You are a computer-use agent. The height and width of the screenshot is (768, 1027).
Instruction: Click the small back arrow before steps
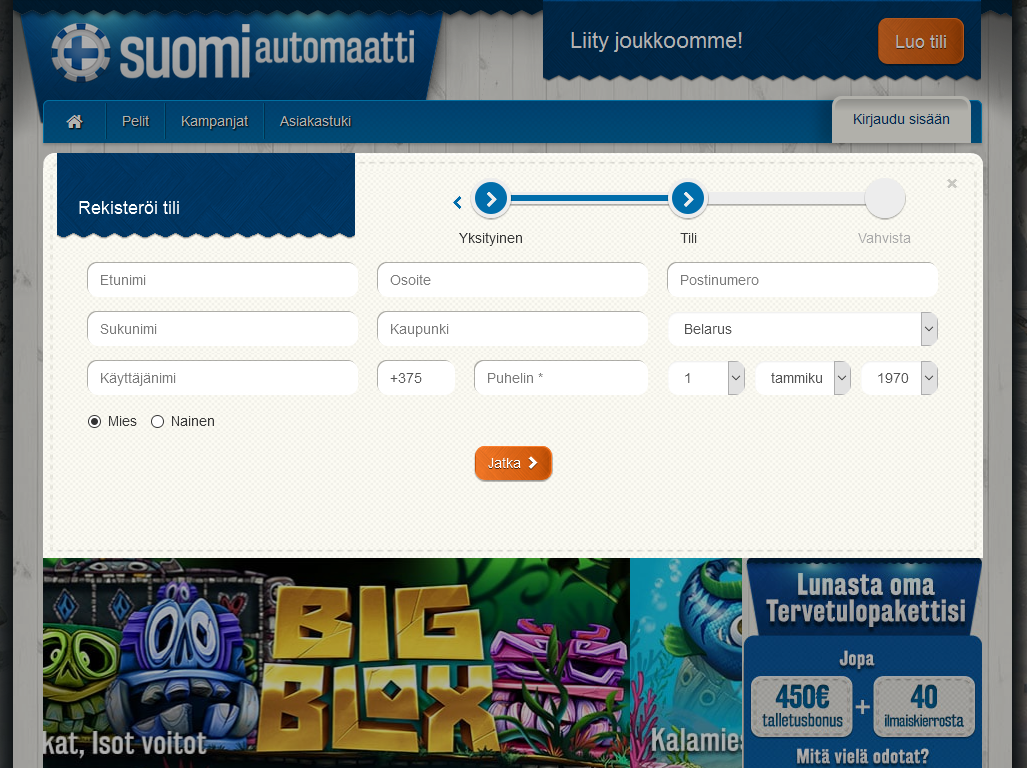coord(457,203)
